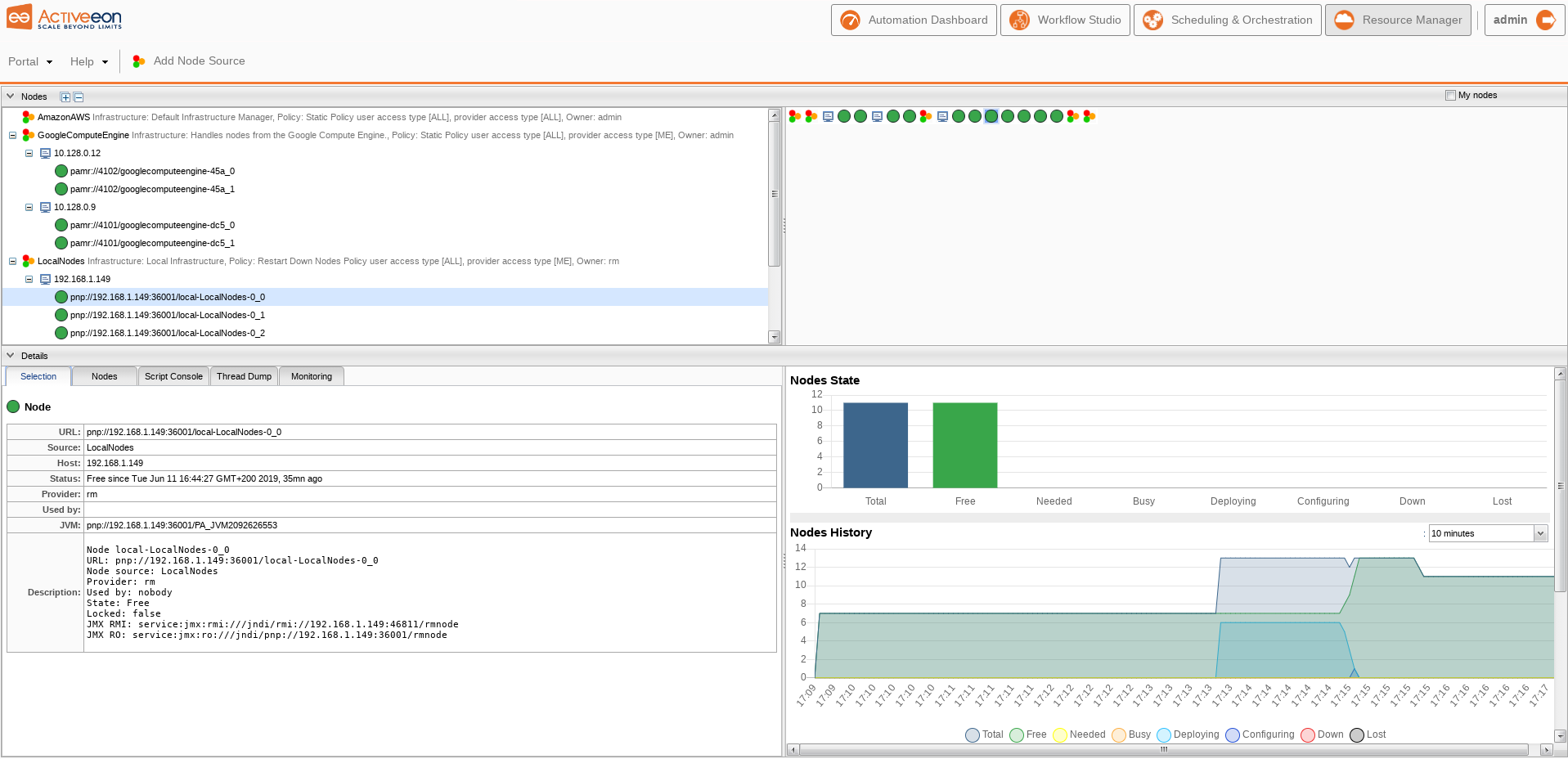Toggle the Lost series in history legend
1568x759 pixels.
tap(1368, 734)
